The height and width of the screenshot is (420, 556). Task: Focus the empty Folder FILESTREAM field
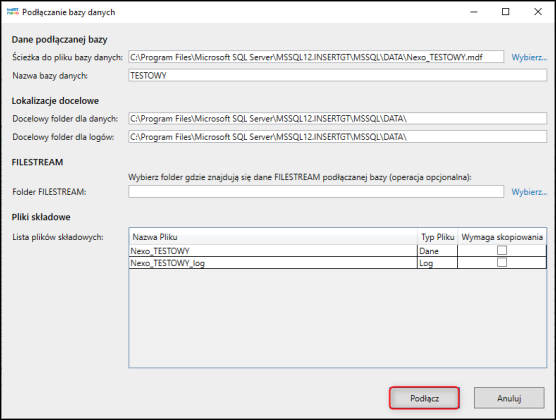[316, 192]
